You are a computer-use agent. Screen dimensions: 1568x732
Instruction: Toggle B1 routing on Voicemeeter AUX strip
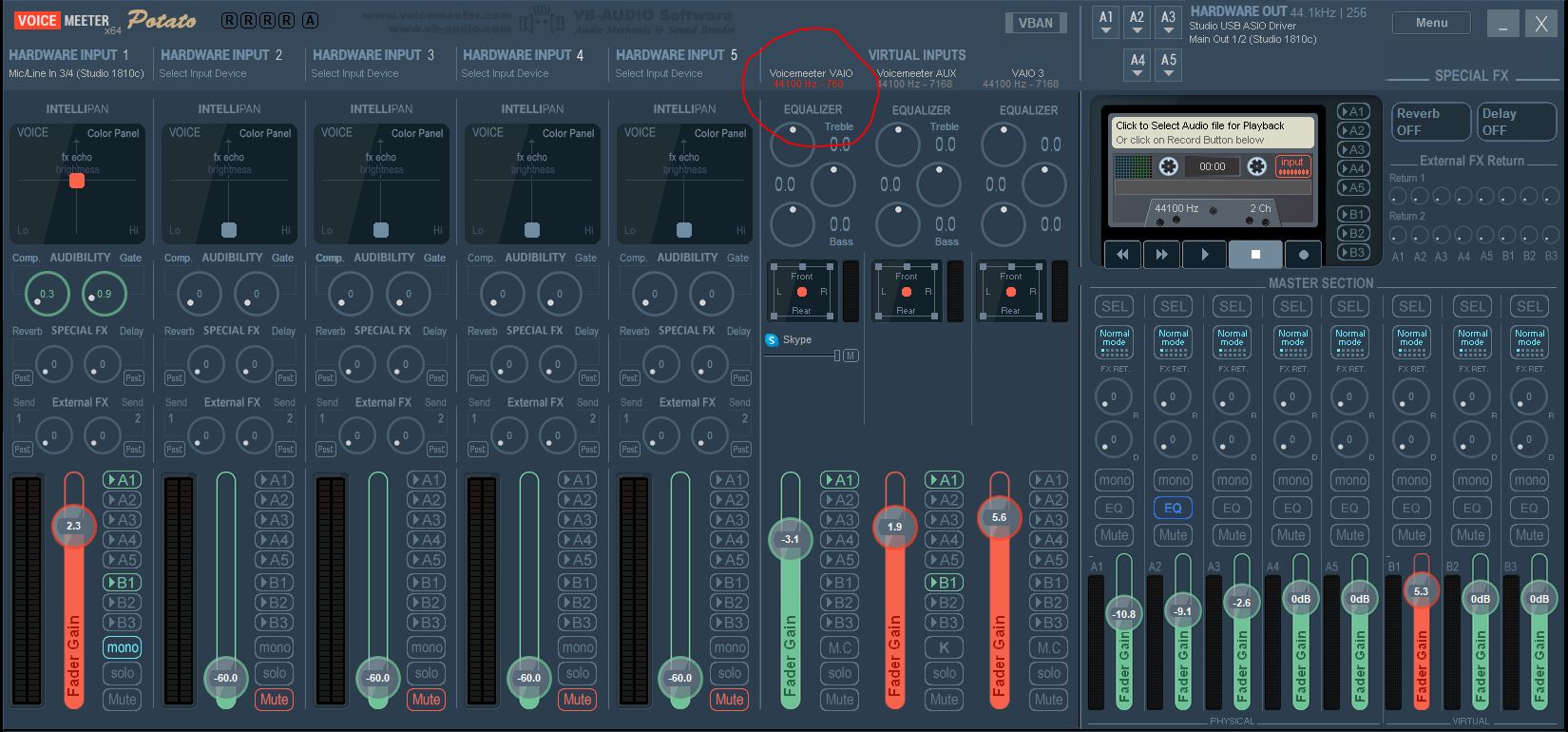click(x=943, y=582)
